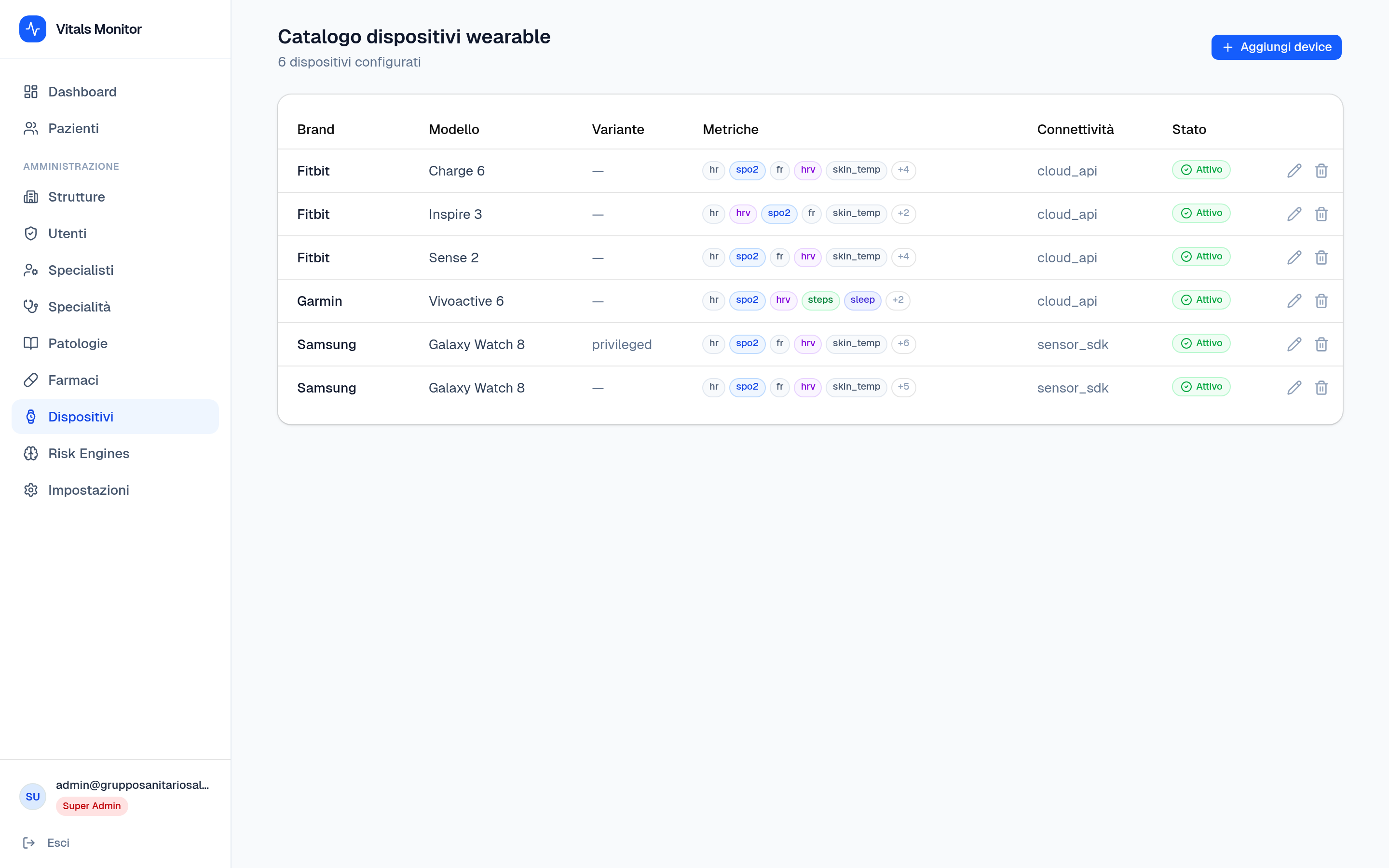Expand the +4 metrics badge on Sense 2
This screenshot has height=868, width=1389.
coord(903,257)
